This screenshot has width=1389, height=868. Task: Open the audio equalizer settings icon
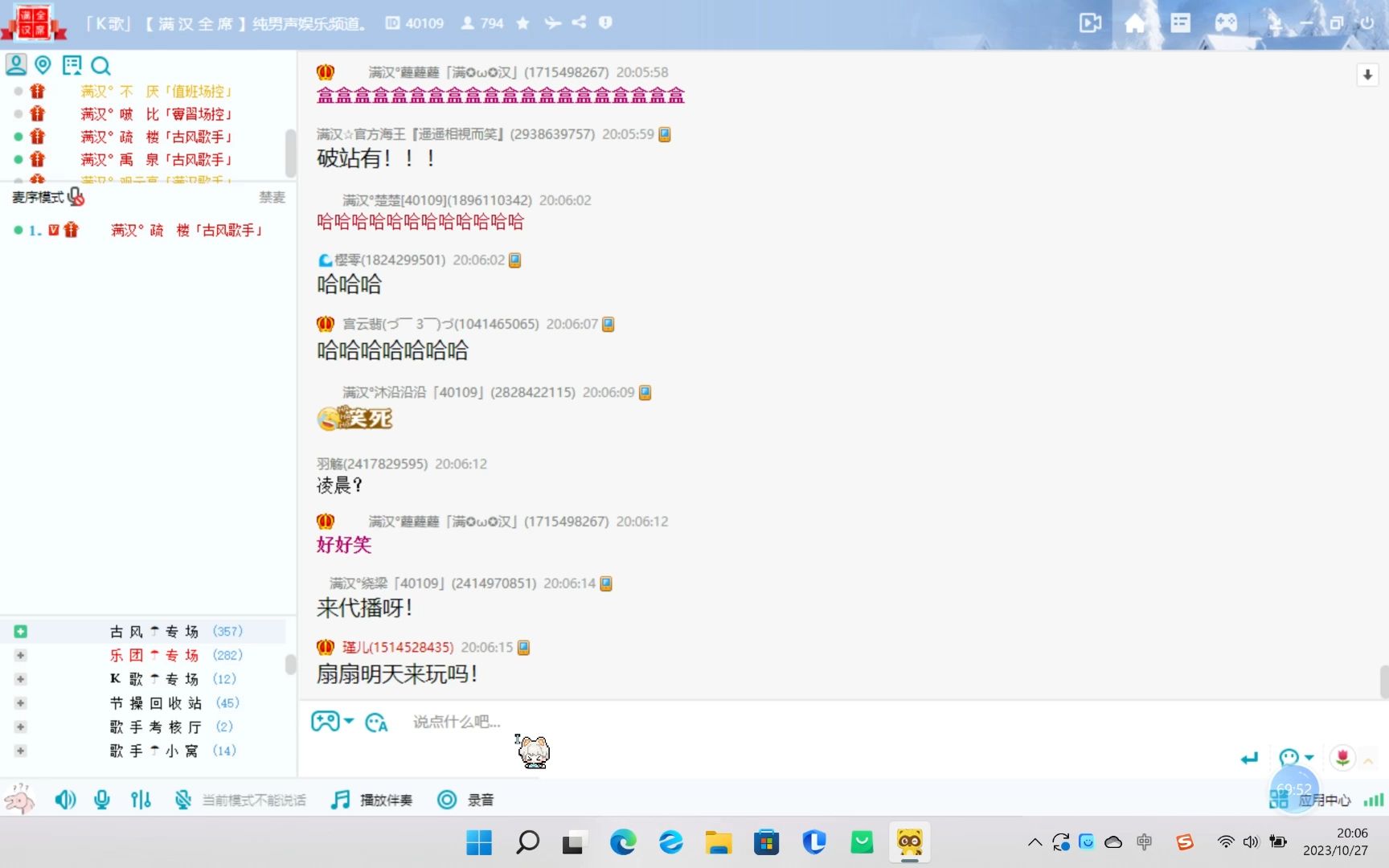[x=141, y=800]
